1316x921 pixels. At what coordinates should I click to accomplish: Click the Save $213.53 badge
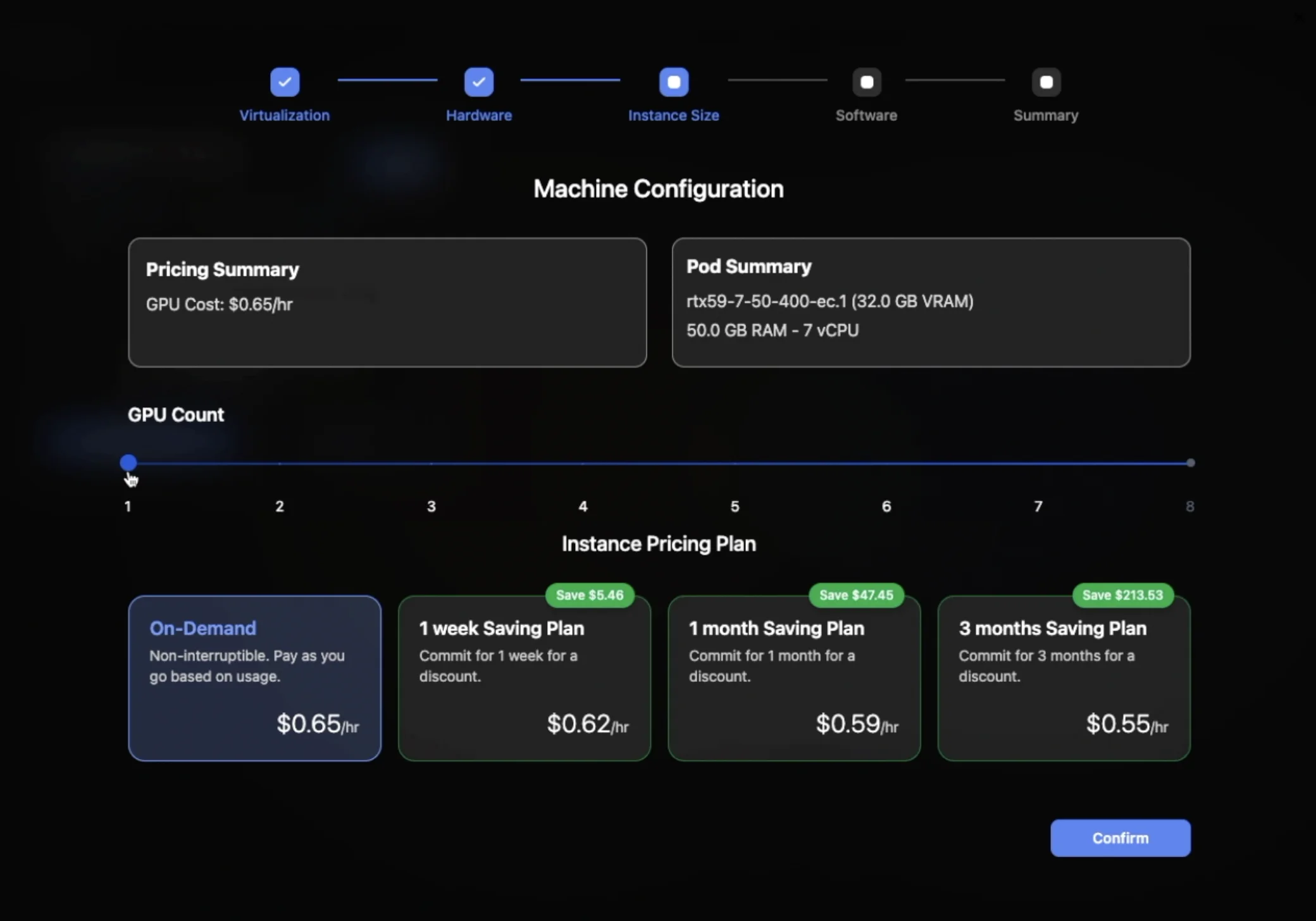(x=1122, y=595)
